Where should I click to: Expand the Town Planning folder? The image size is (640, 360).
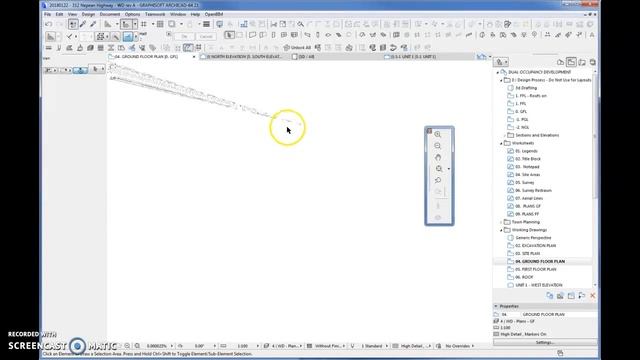tap(501, 222)
